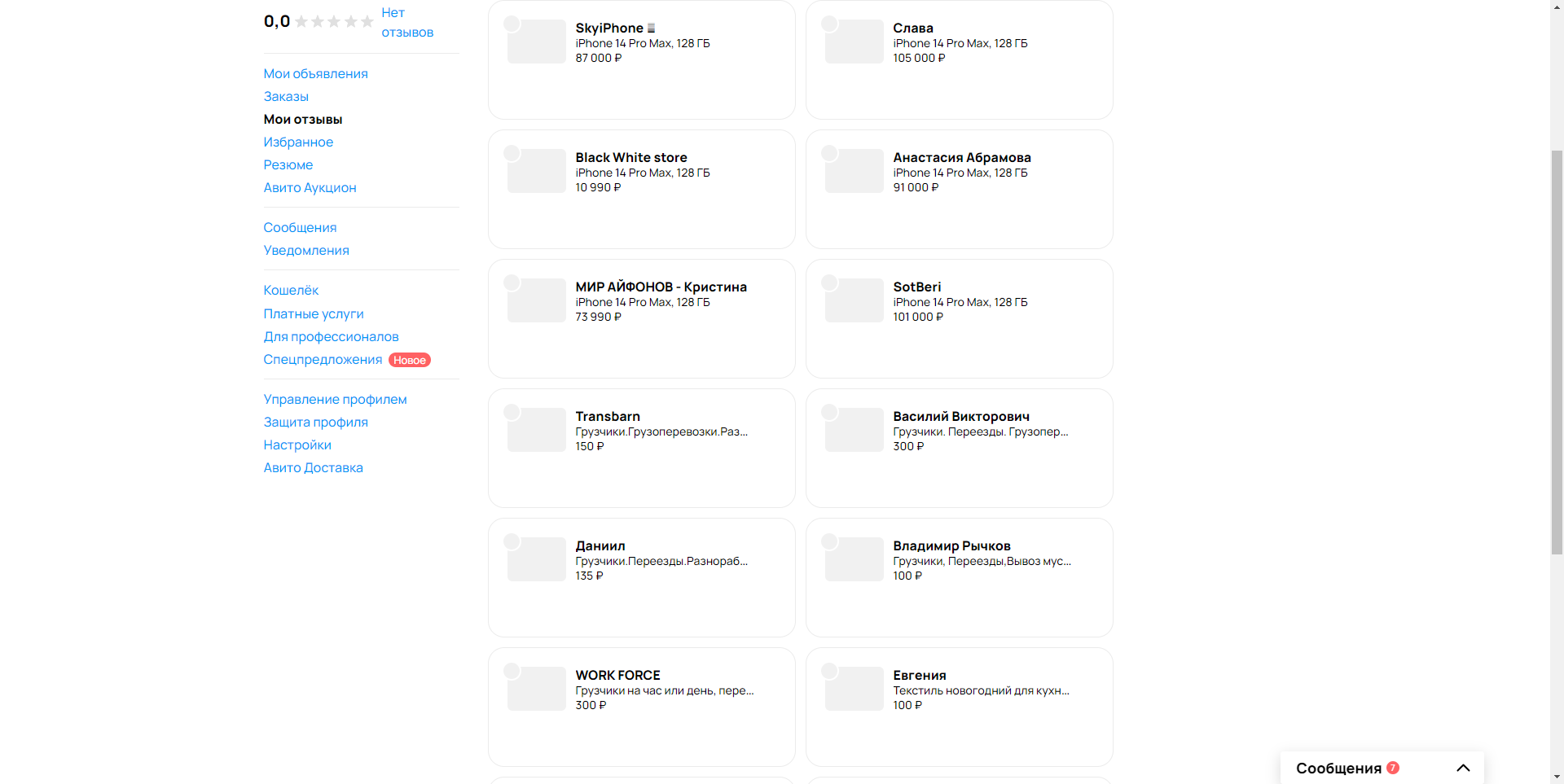The width and height of the screenshot is (1564, 784).
Task: Open Защита профиля page
Action: pyautogui.click(x=315, y=422)
